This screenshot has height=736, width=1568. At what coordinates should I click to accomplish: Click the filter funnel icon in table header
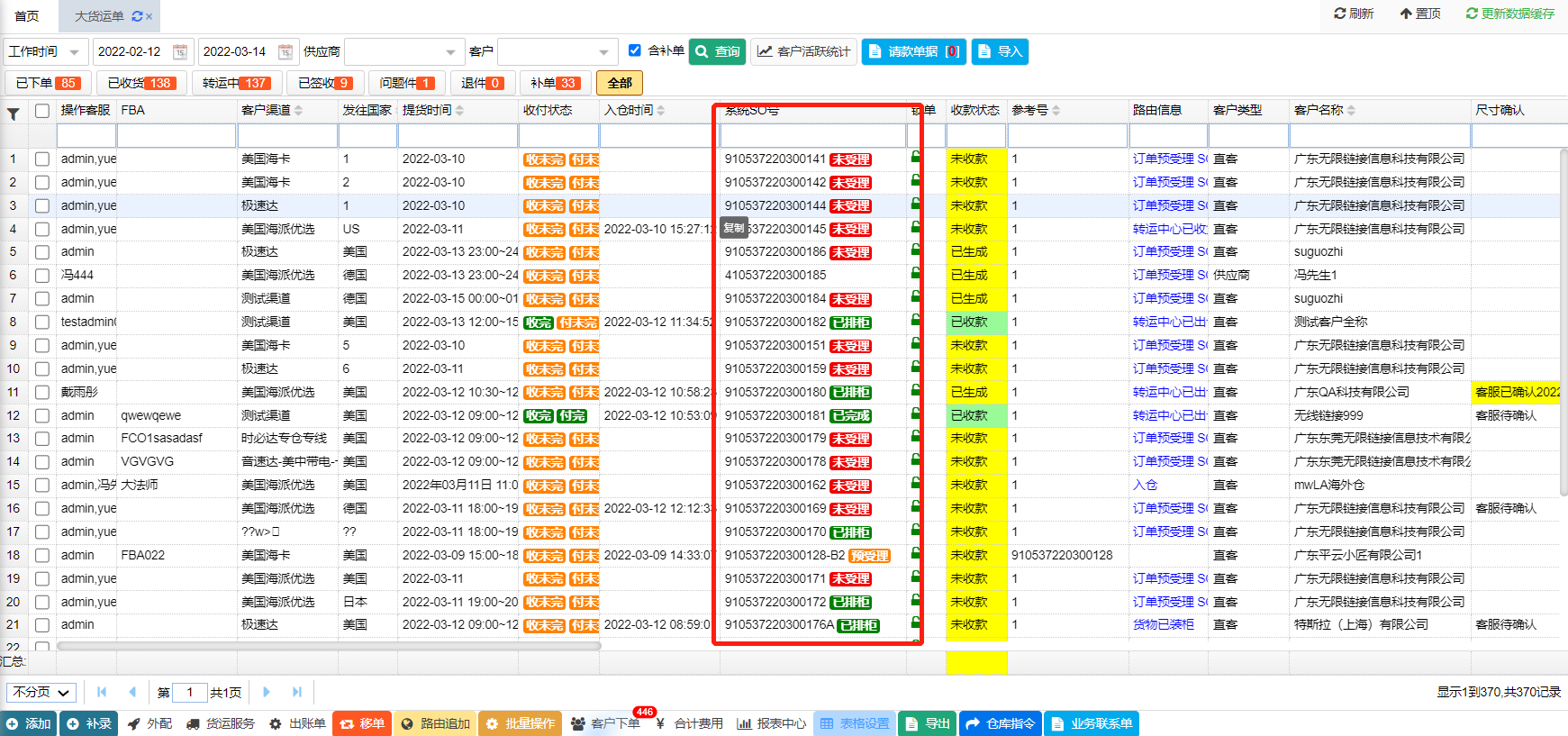coord(14,114)
